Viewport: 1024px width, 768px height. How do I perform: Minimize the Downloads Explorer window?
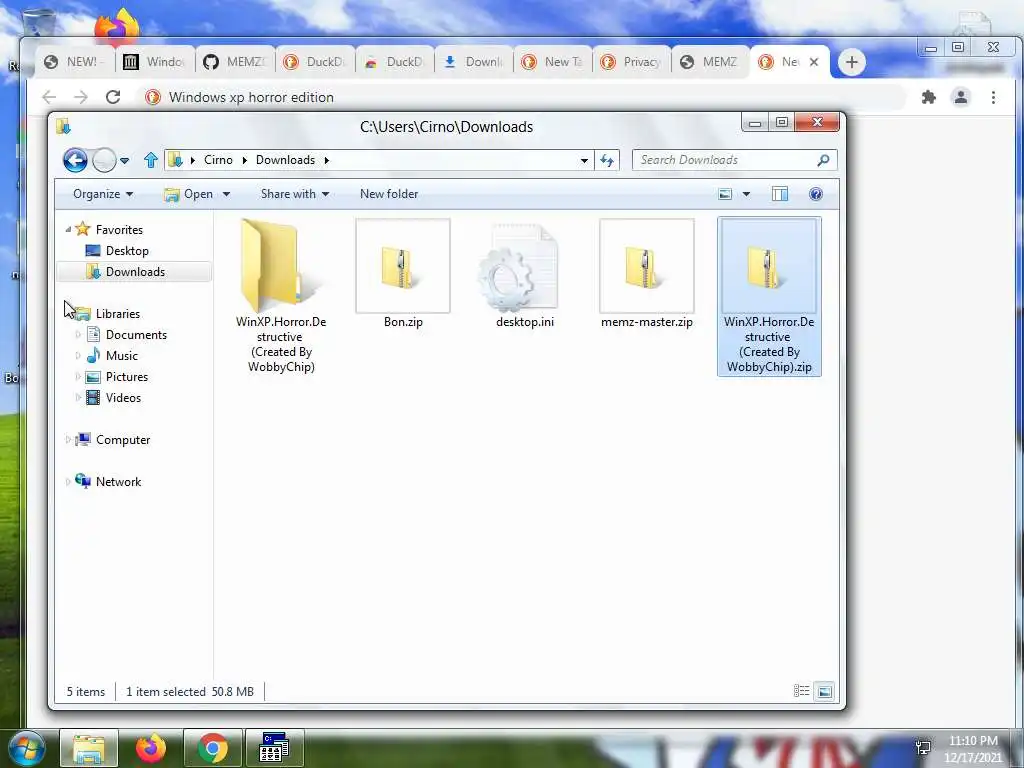(755, 123)
